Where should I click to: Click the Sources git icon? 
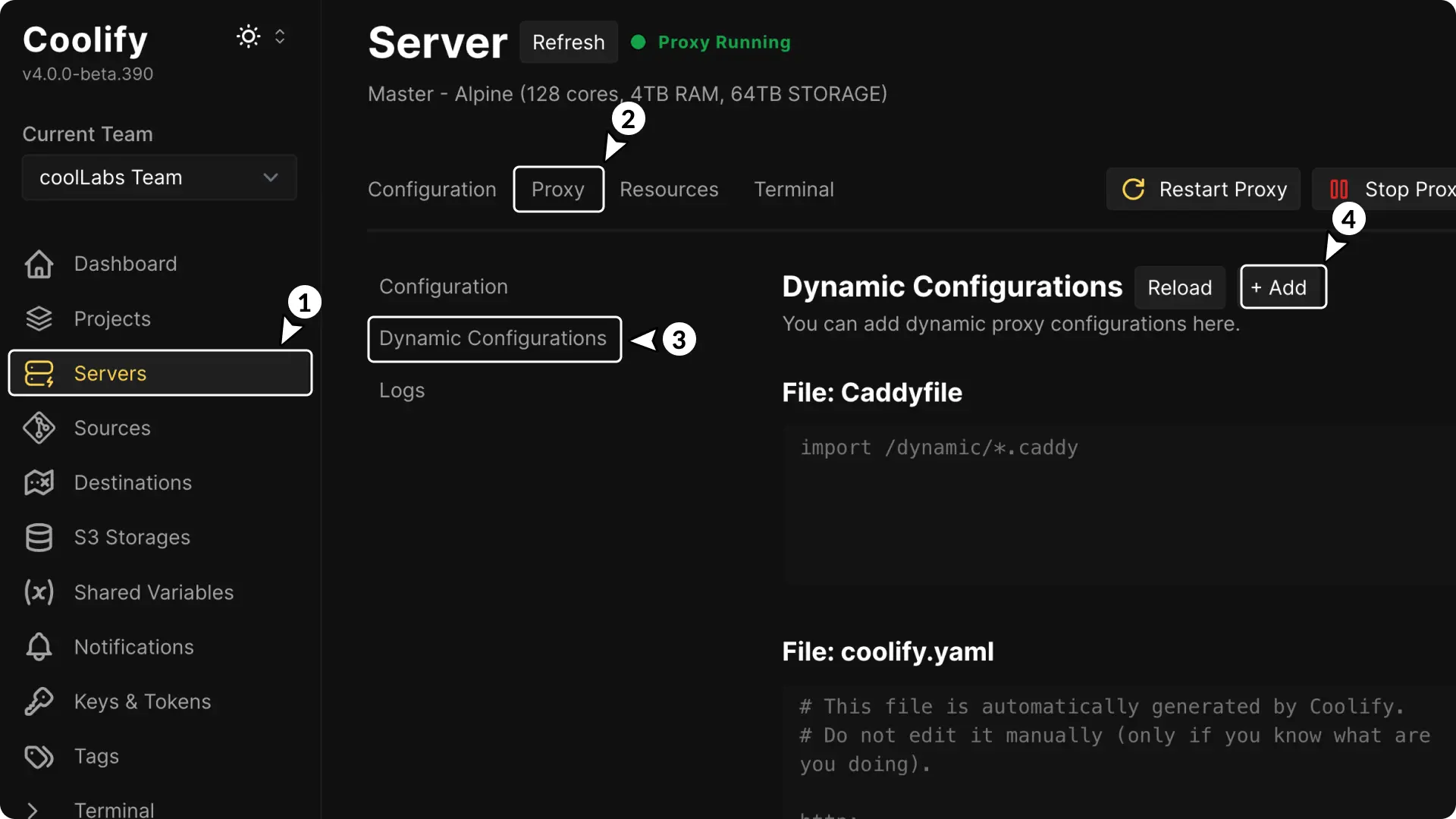pyautogui.click(x=39, y=428)
